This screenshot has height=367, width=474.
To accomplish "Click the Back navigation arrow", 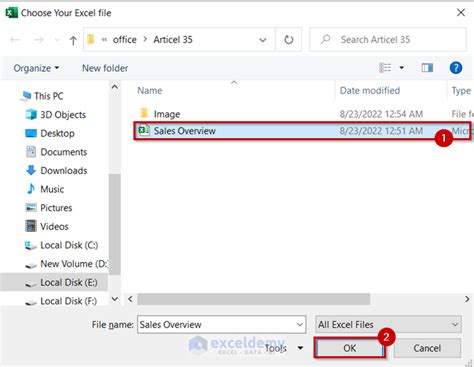I will [x=15, y=40].
